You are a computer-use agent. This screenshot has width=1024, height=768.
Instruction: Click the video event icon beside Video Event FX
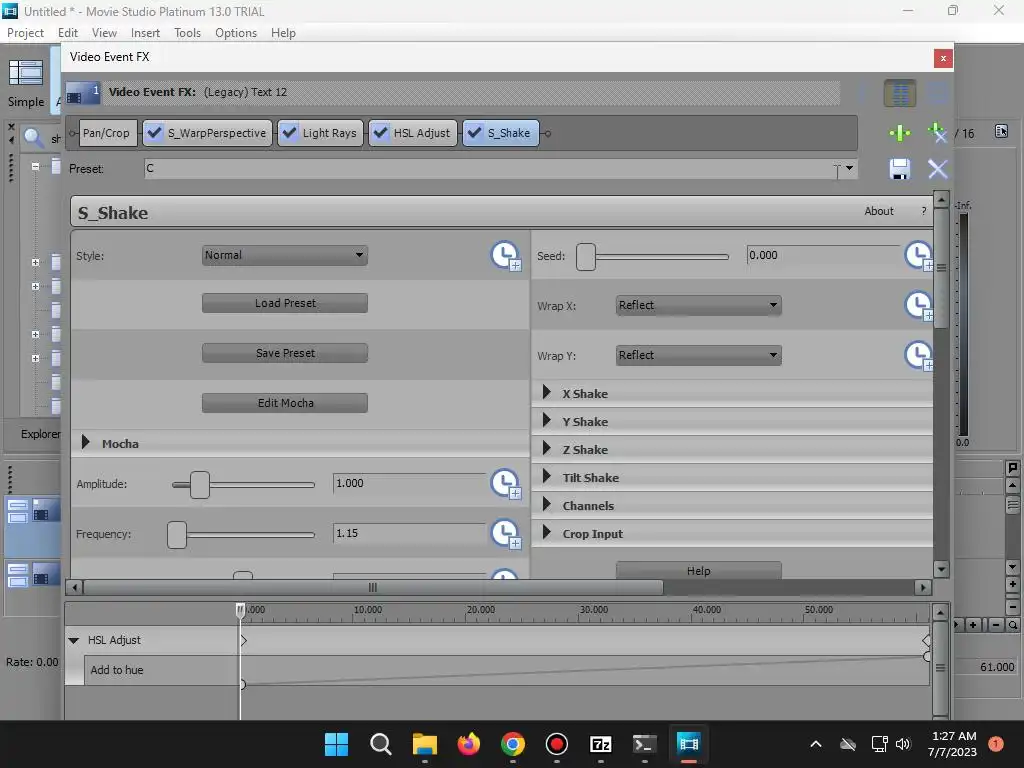(82, 93)
